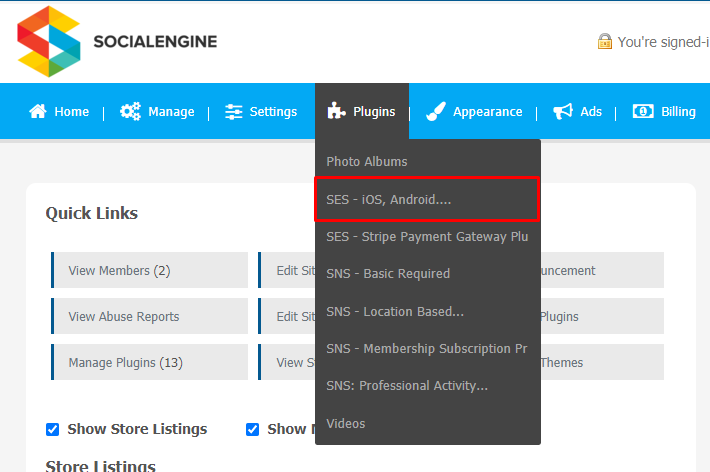The width and height of the screenshot is (710, 472).
Task: Click the Store Listings heading
Action: point(101,466)
